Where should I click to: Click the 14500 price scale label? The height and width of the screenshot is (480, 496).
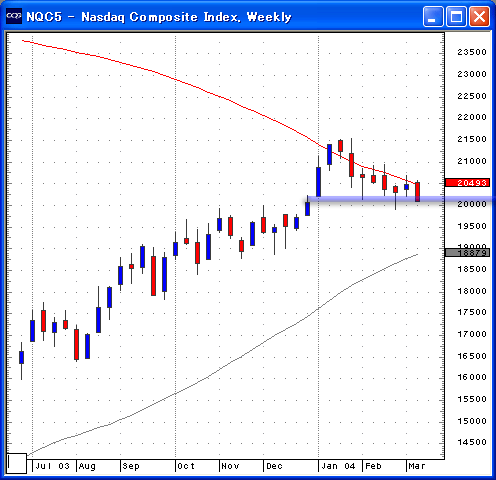coord(472,442)
